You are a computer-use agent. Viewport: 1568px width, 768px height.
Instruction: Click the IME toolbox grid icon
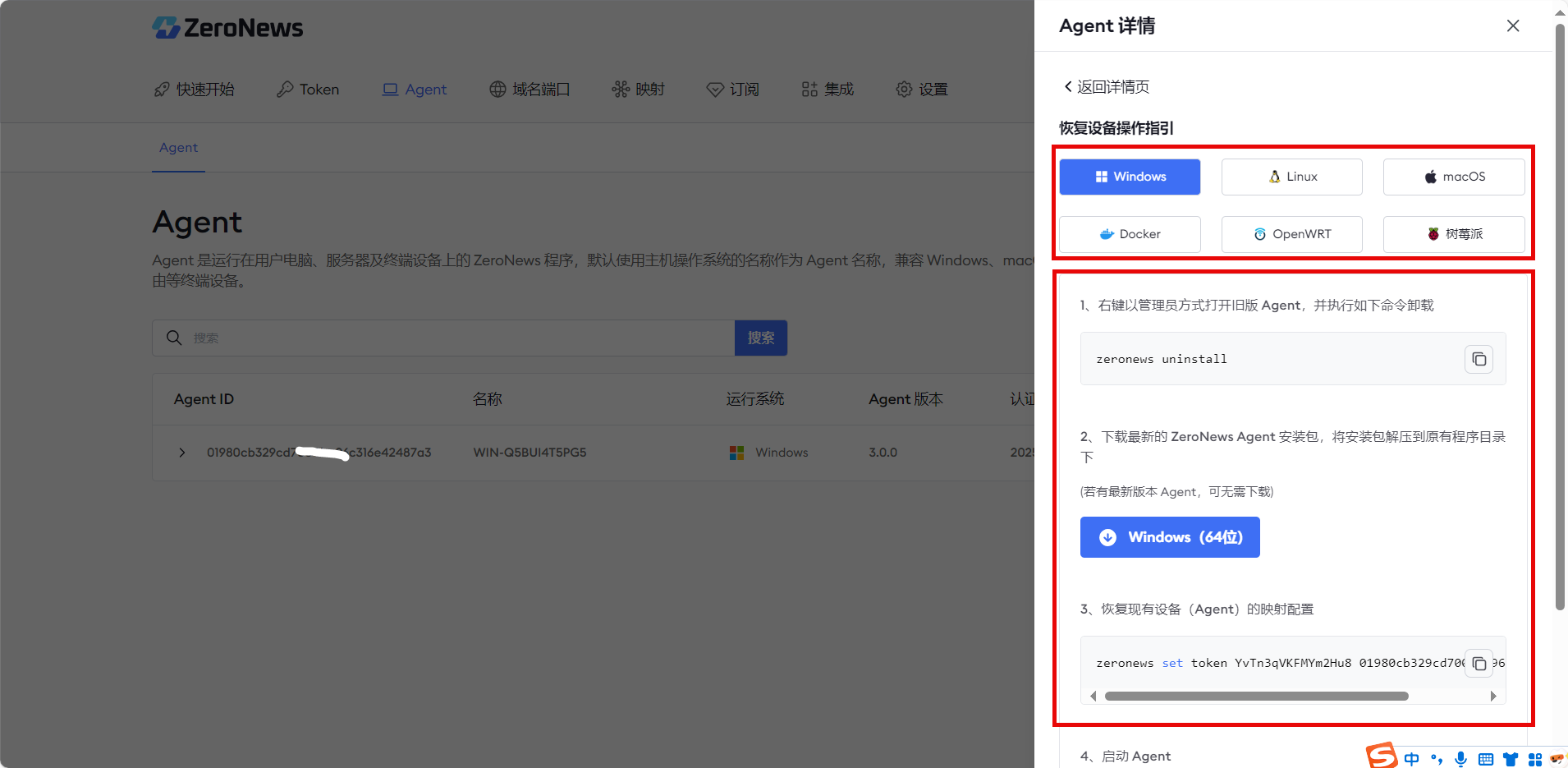click(1534, 759)
